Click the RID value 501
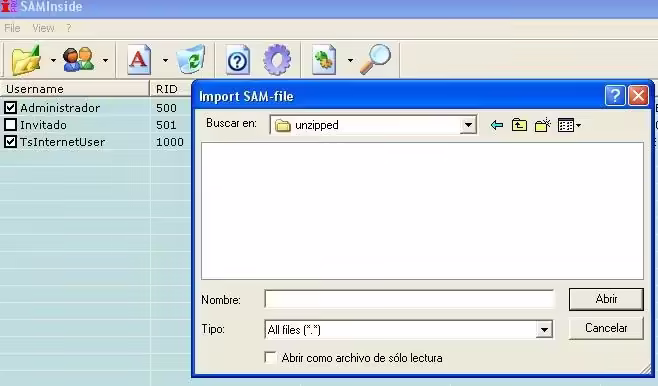This screenshot has height=386, width=658. (x=166, y=125)
